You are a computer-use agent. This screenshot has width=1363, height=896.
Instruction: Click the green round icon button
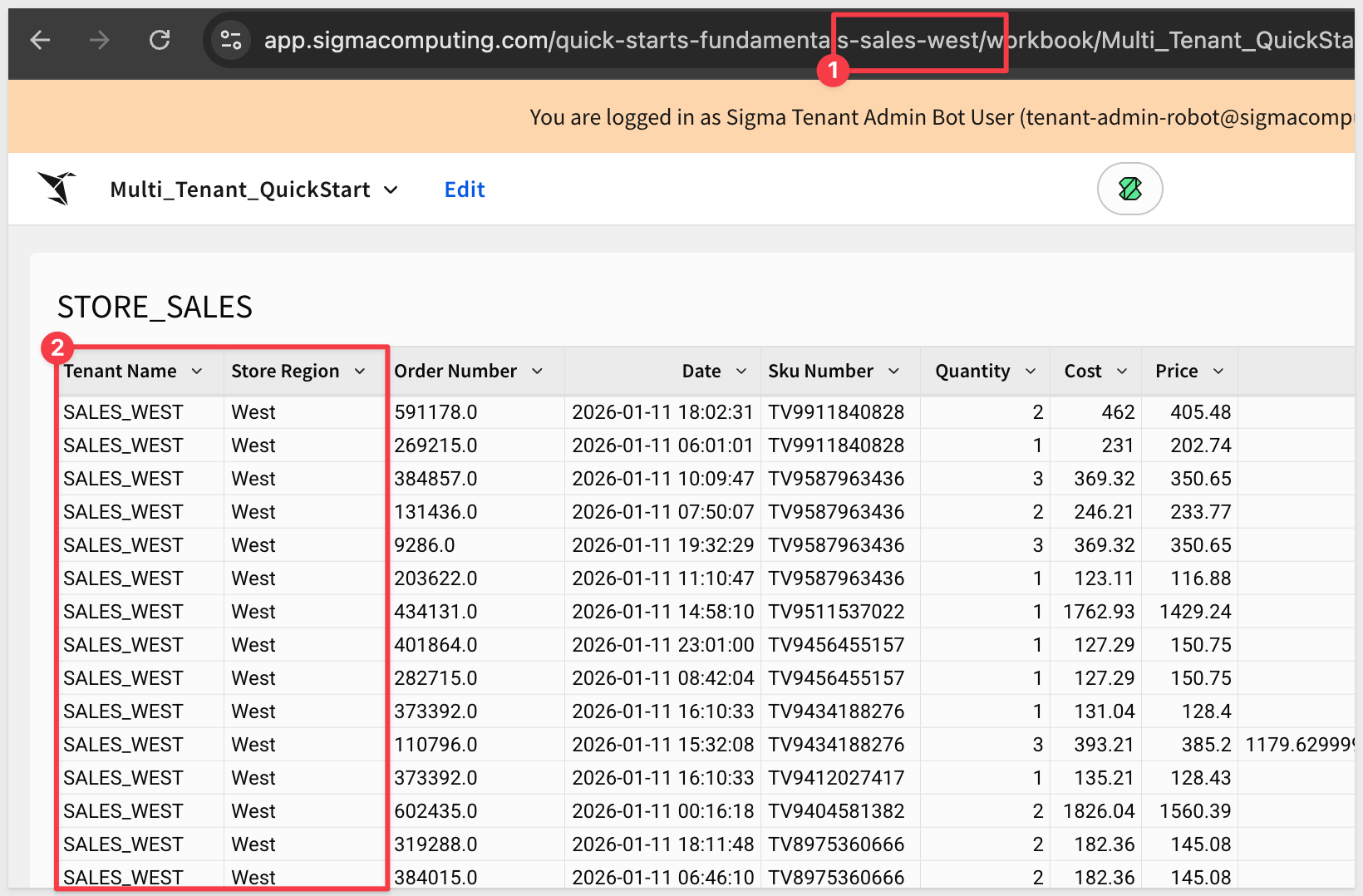1129,189
